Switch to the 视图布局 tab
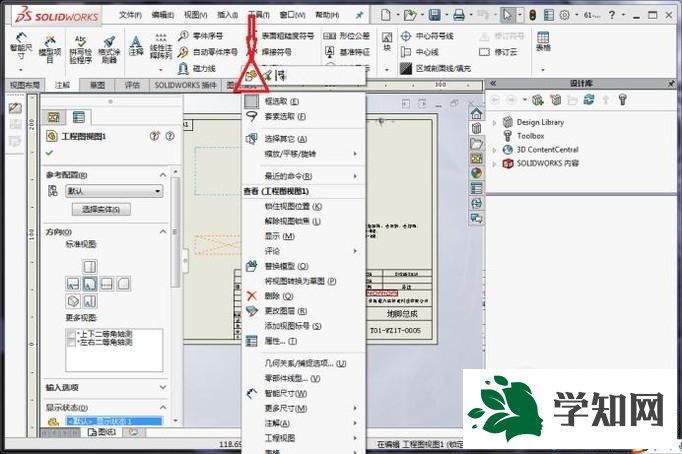Image resolution: width=682 pixels, height=454 pixels. [x=25, y=85]
